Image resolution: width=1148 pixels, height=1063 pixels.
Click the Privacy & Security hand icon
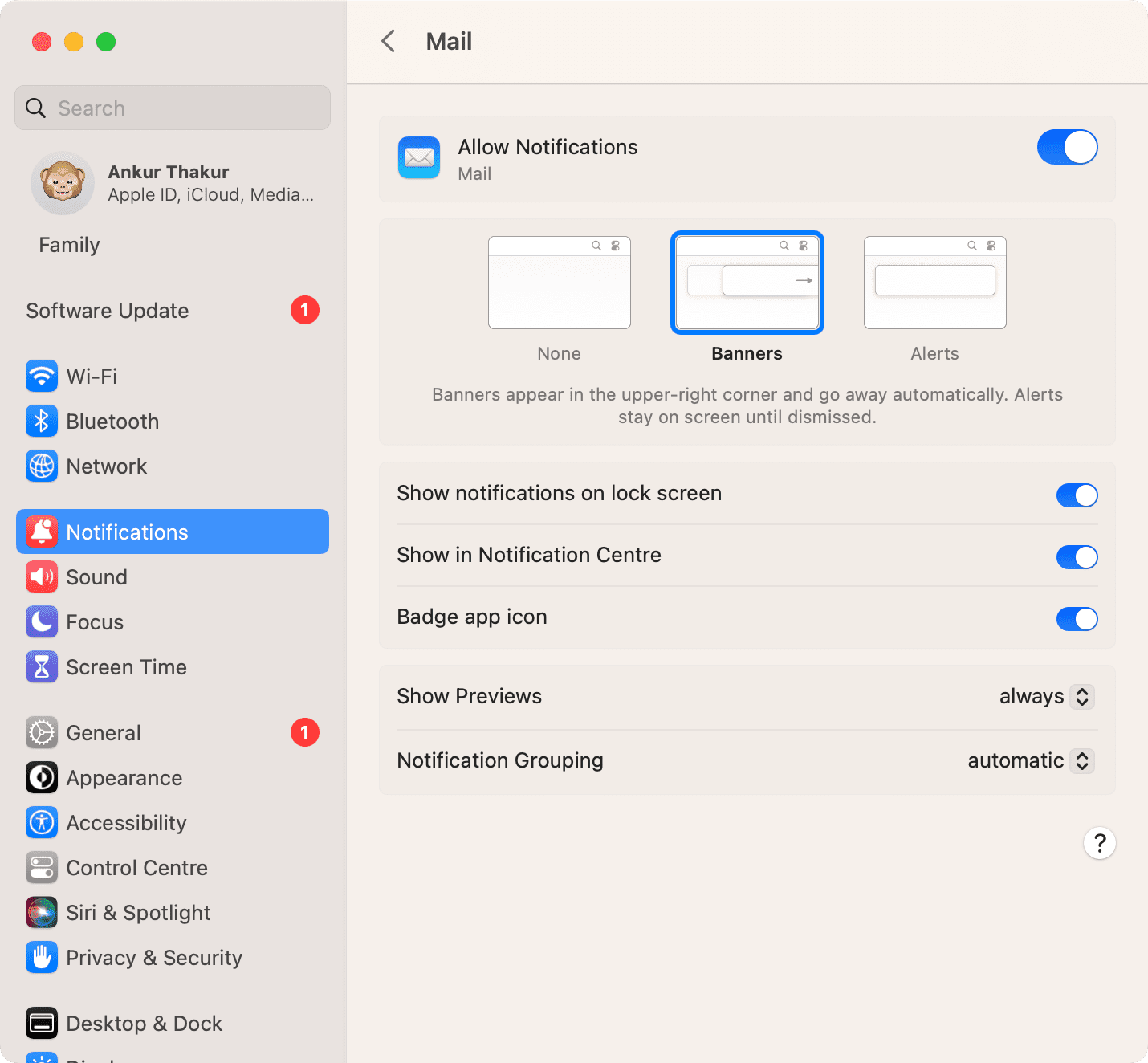point(42,957)
